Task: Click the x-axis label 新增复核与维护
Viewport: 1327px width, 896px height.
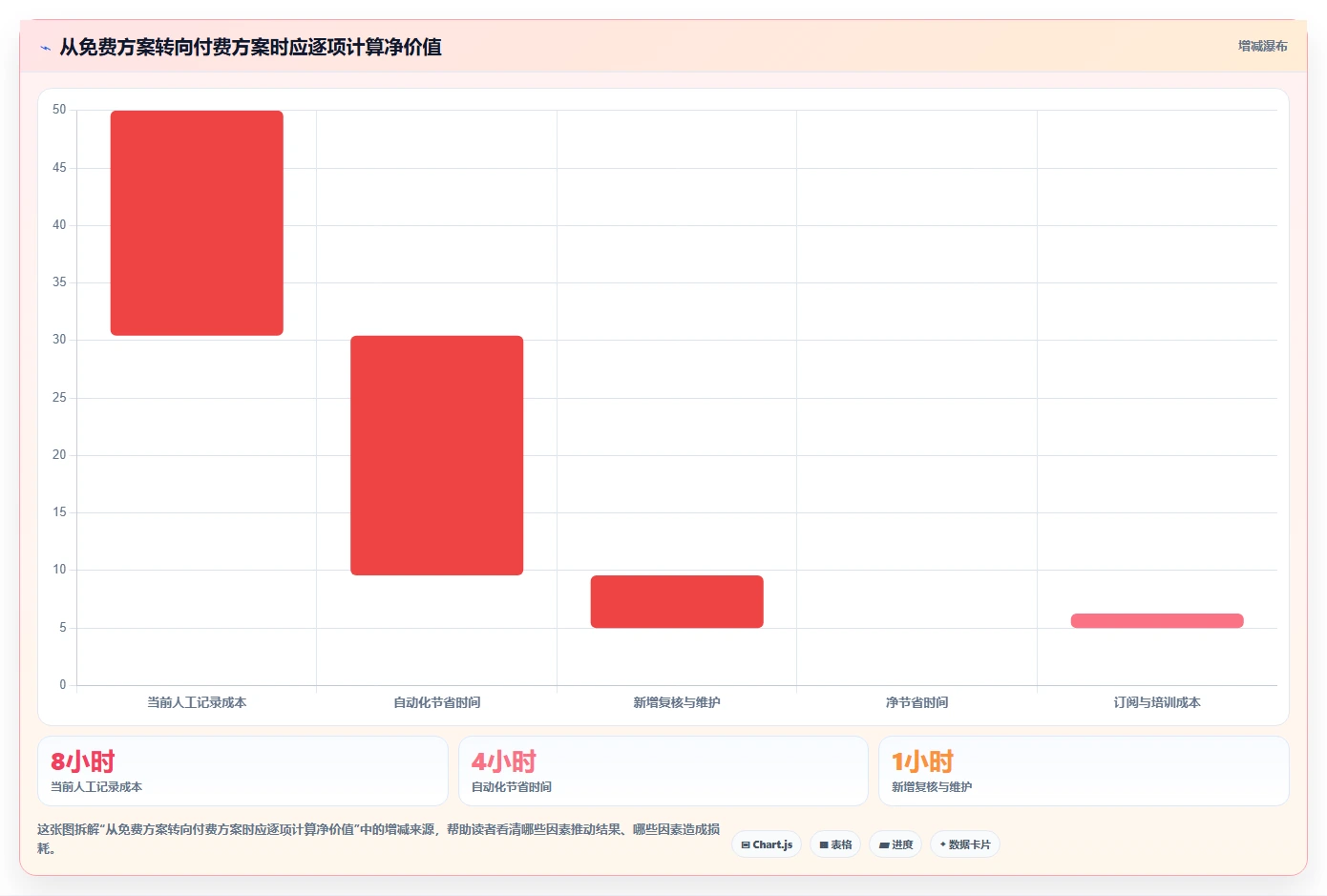Action: pyautogui.click(x=677, y=702)
